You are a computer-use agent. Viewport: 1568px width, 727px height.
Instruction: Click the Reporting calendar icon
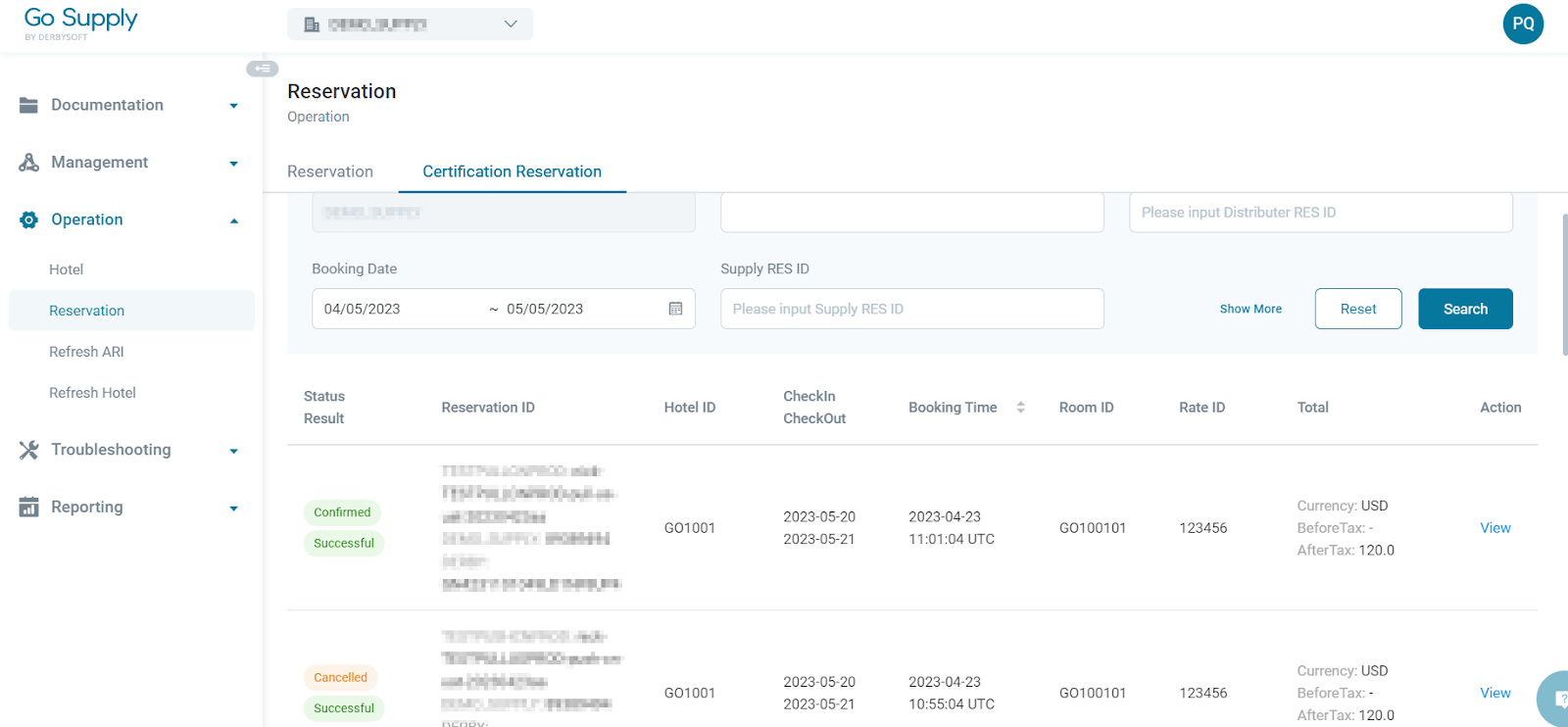pos(28,507)
